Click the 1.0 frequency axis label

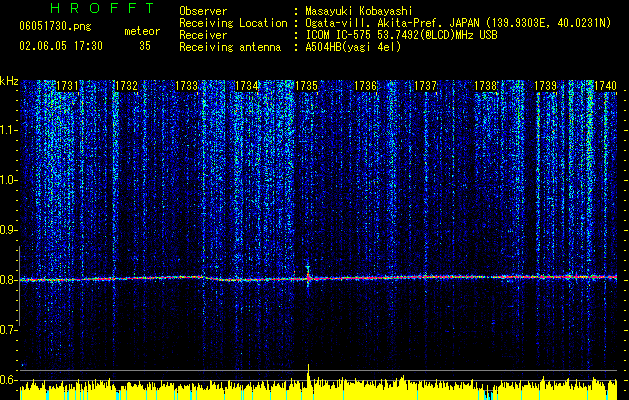tap(8, 180)
